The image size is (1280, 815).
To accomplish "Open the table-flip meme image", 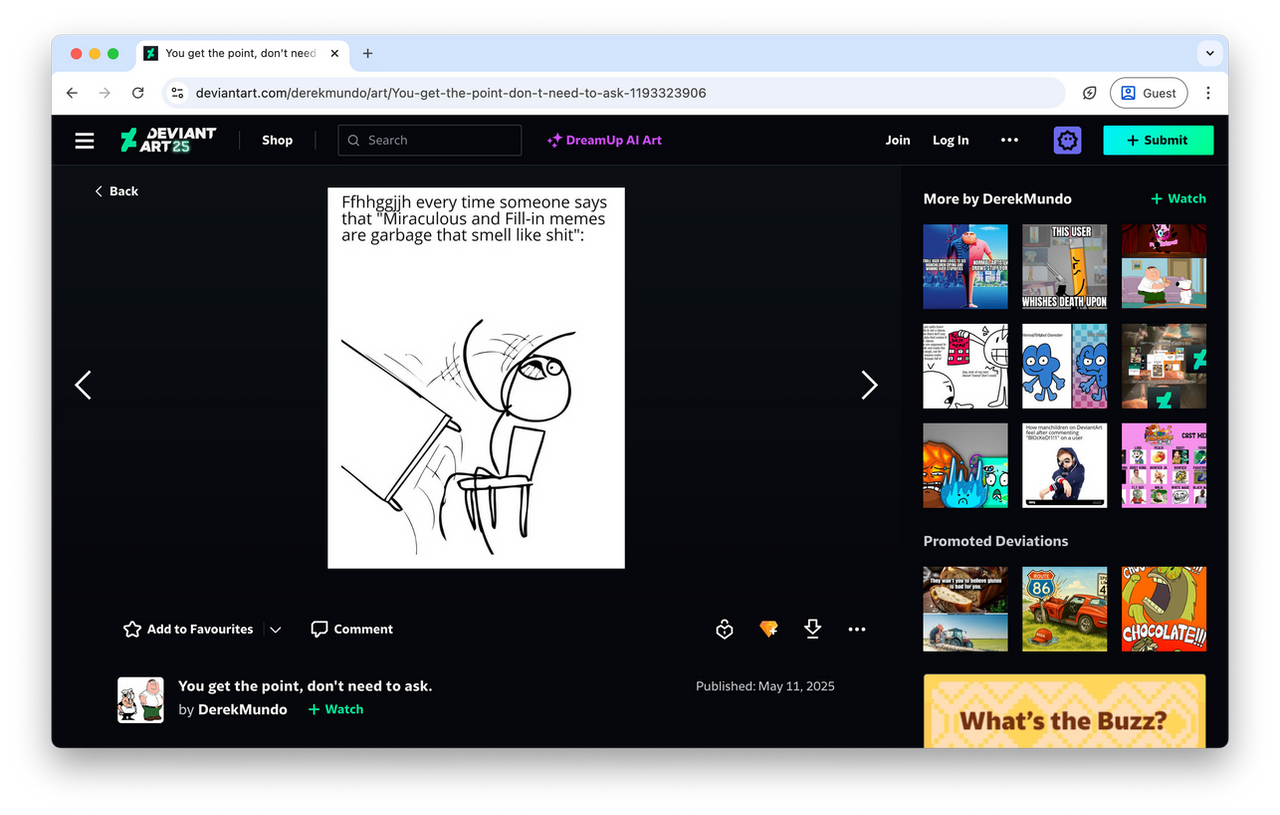I will tap(476, 378).
